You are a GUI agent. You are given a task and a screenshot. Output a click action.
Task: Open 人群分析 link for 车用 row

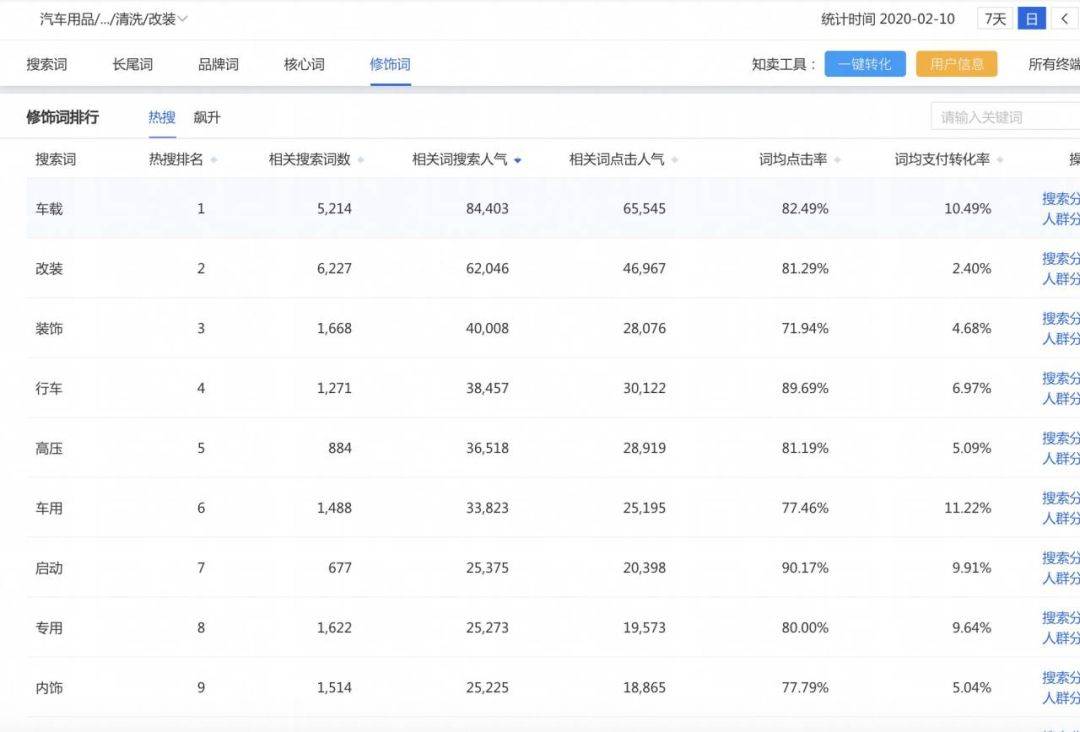point(1061,519)
